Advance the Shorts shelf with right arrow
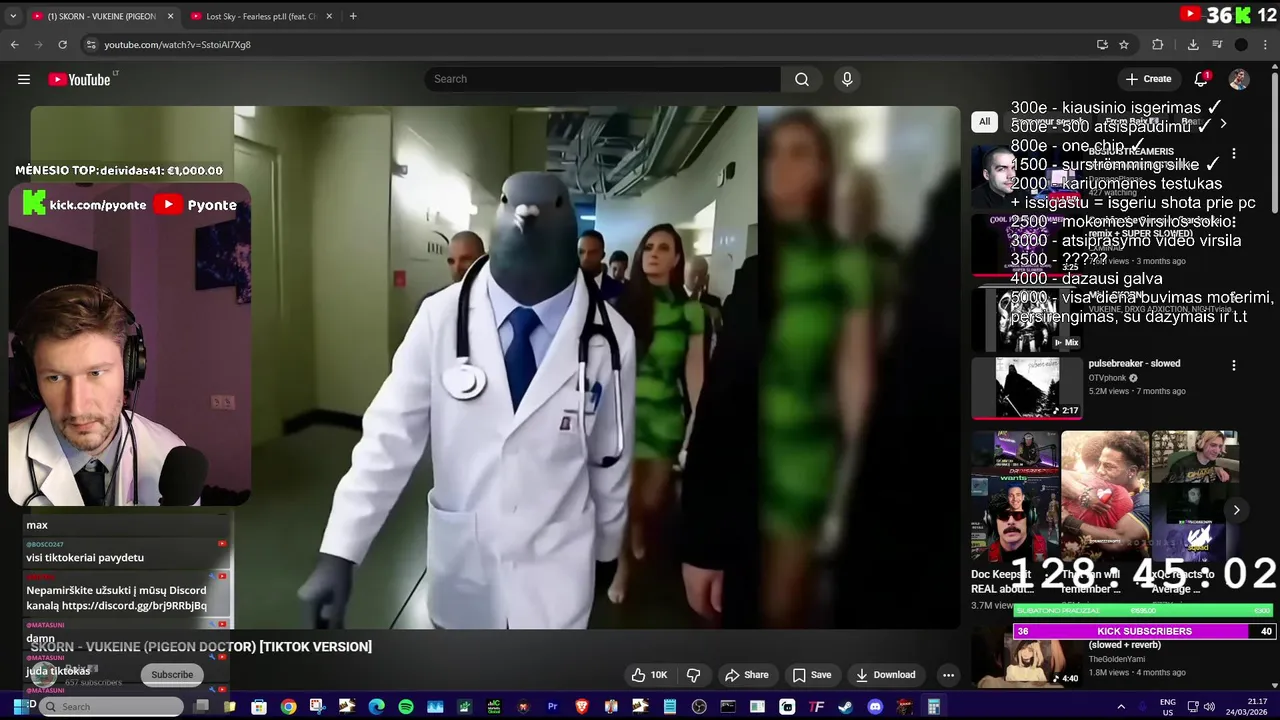Image resolution: width=1280 pixels, height=720 pixels. (1236, 510)
